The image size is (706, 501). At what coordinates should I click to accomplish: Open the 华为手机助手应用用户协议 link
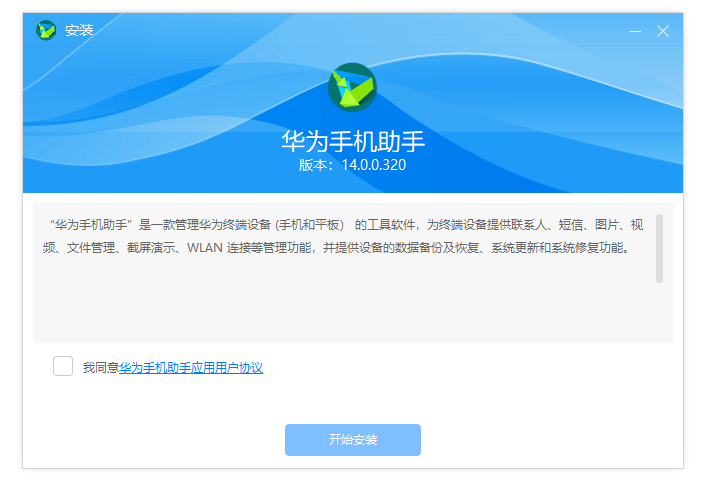point(191,368)
